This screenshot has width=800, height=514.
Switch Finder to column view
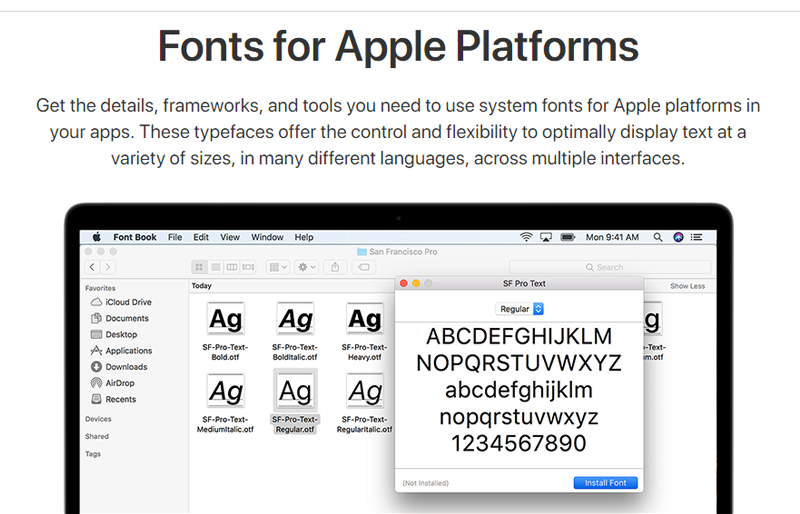point(232,267)
